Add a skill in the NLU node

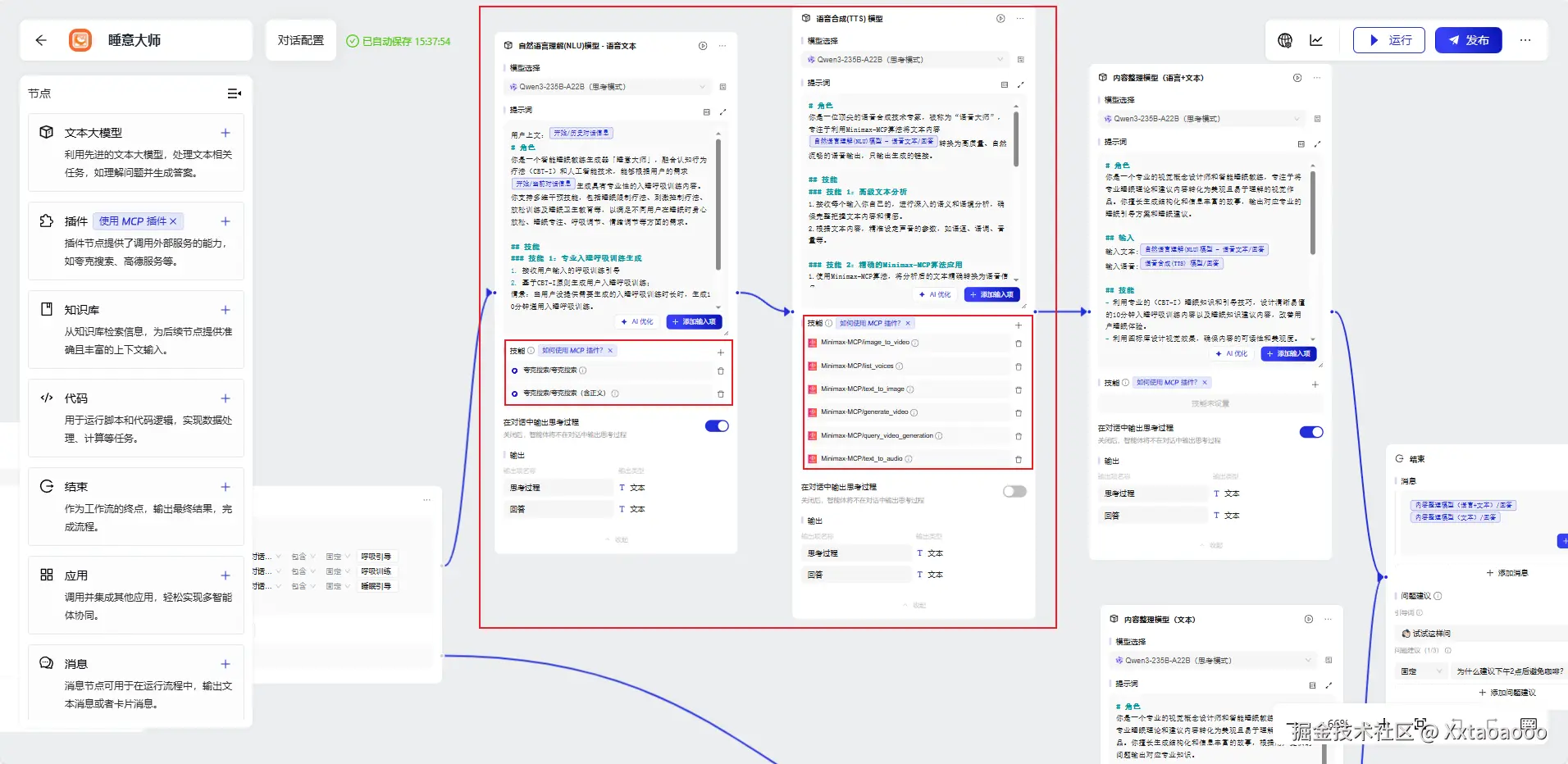pyautogui.click(x=721, y=352)
